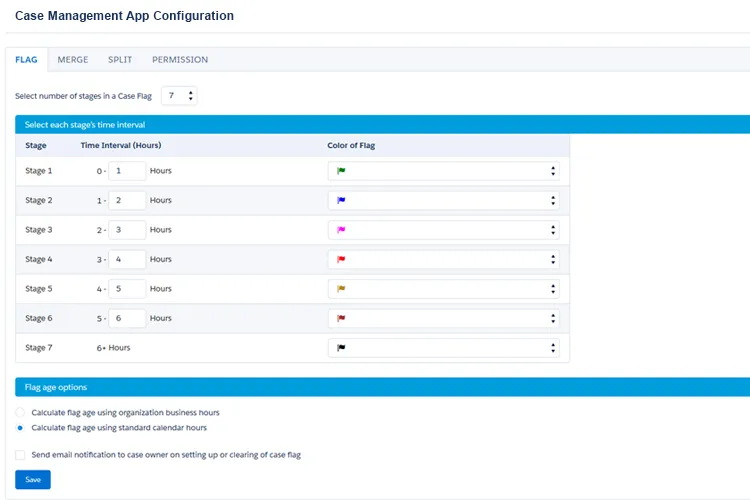
Task: Click the dark red flag icon for Stage 6
Action: pos(341,318)
